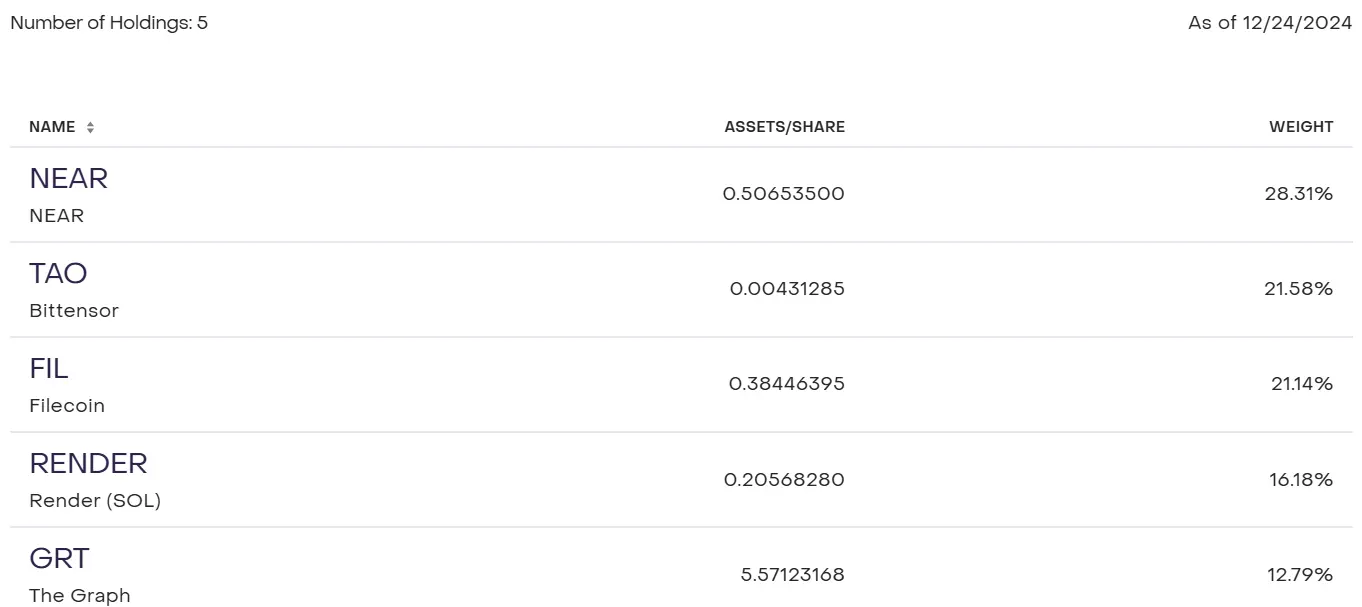Click the Number of Holdings: 5 text
Image resolution: width=1362 pixels, height=607 pixels.
coord(109,22)
